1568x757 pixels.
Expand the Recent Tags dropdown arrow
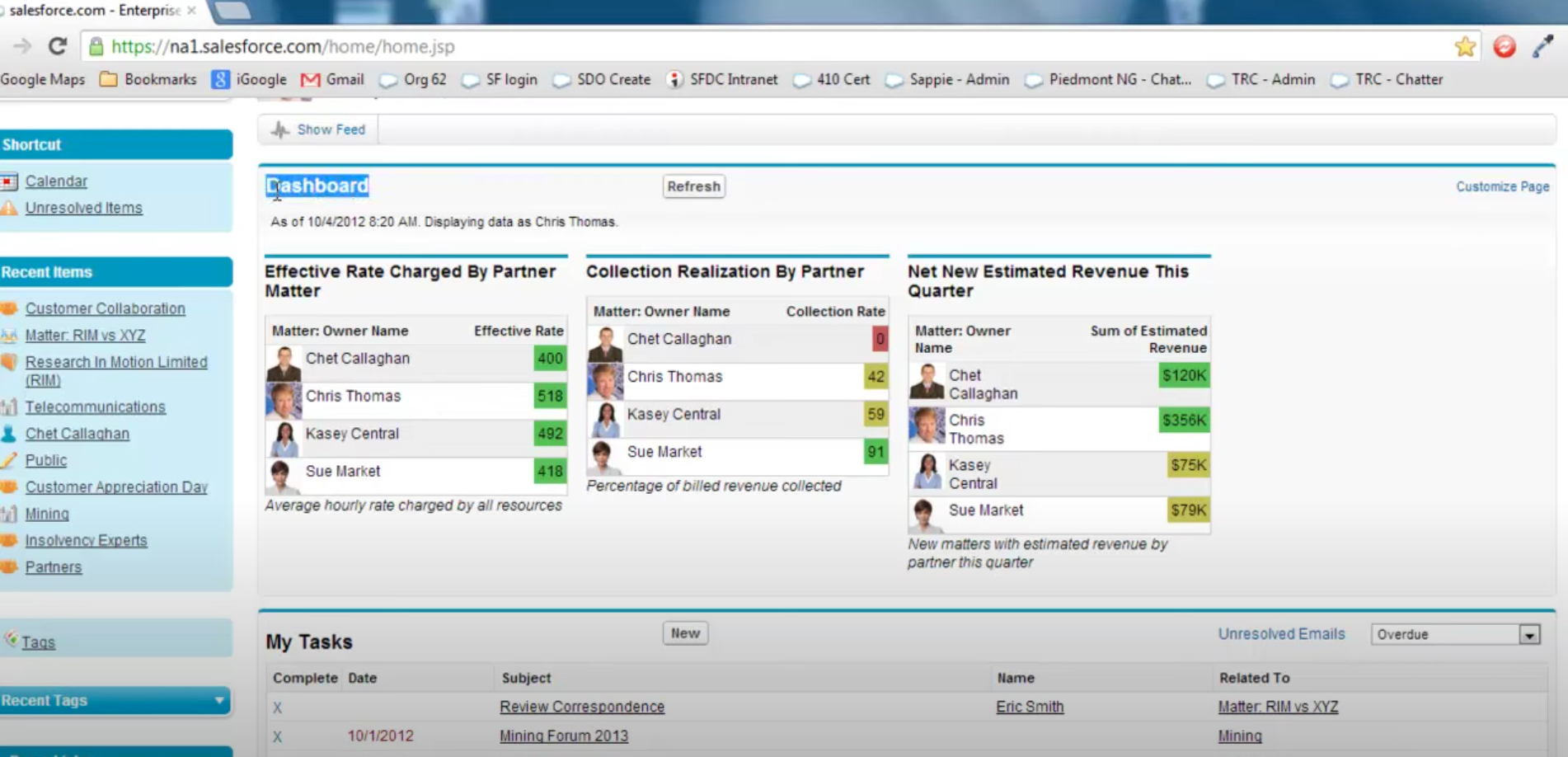219,700
